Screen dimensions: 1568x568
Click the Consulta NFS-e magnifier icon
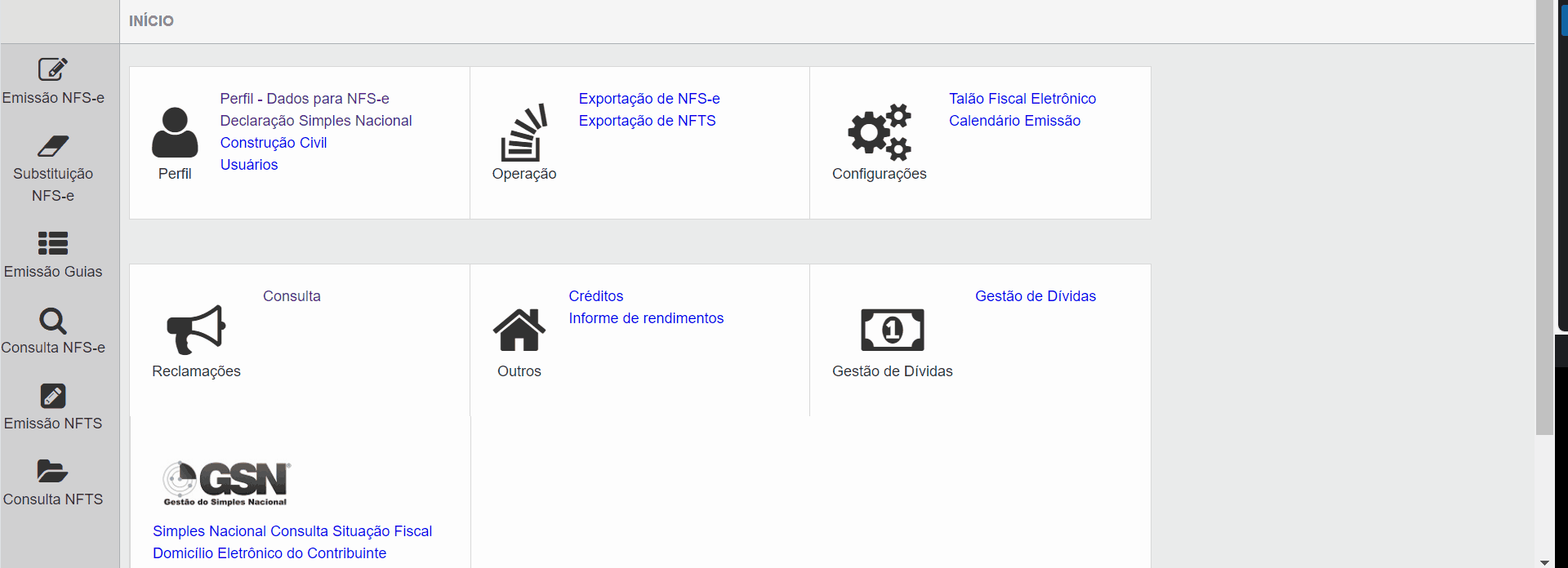coord(53,321)
